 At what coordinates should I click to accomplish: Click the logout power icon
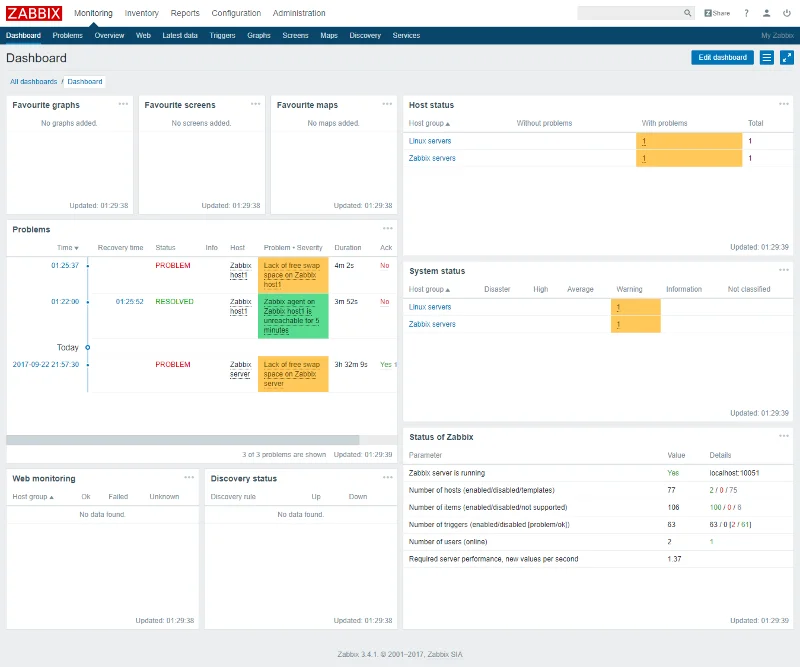tap(787, 13)
